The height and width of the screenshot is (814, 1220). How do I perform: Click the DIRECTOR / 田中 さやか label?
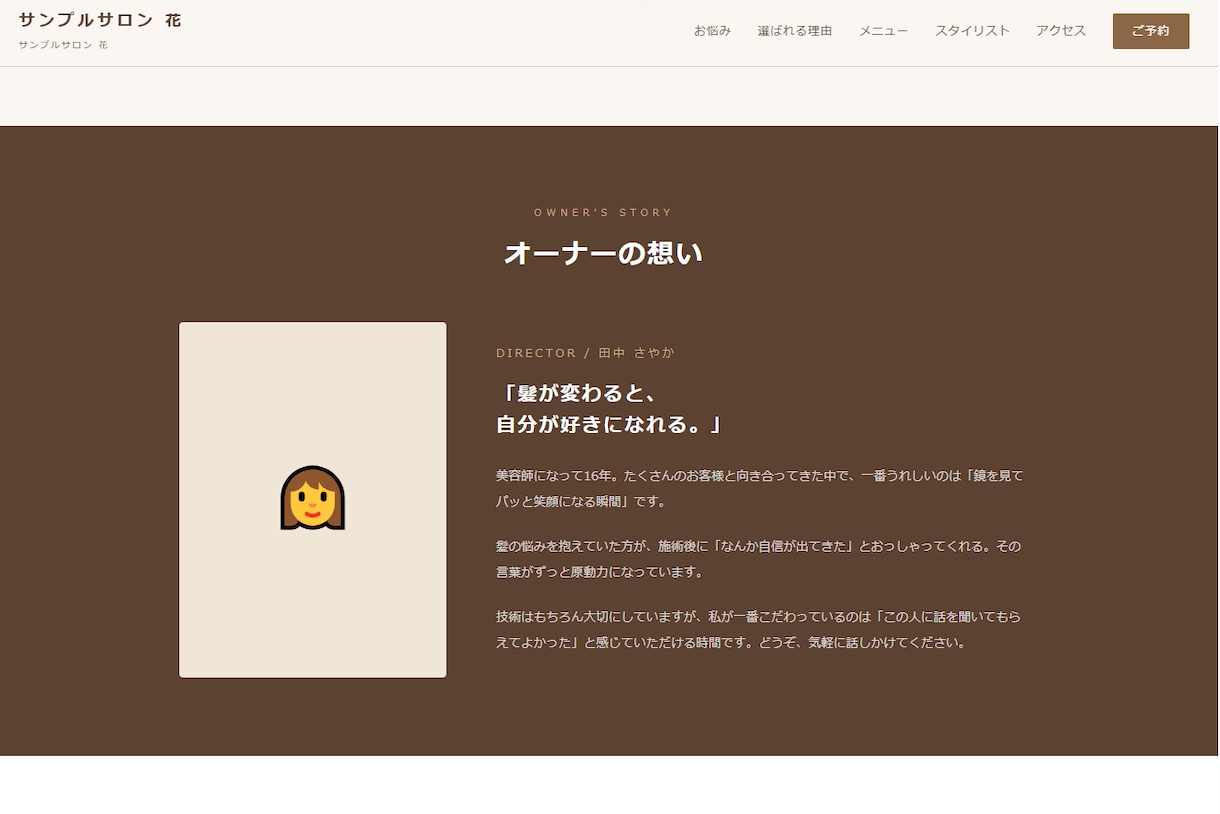tap(586, 353)
